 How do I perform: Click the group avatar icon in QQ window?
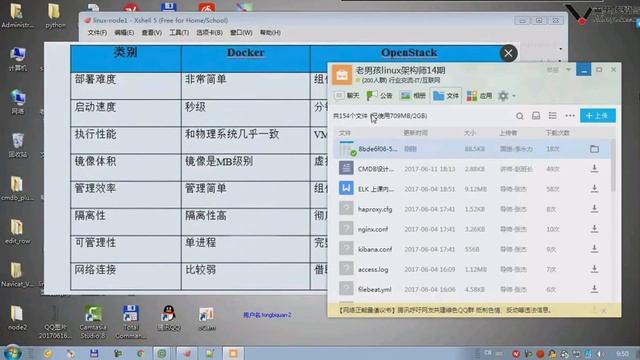pos(342,75)
